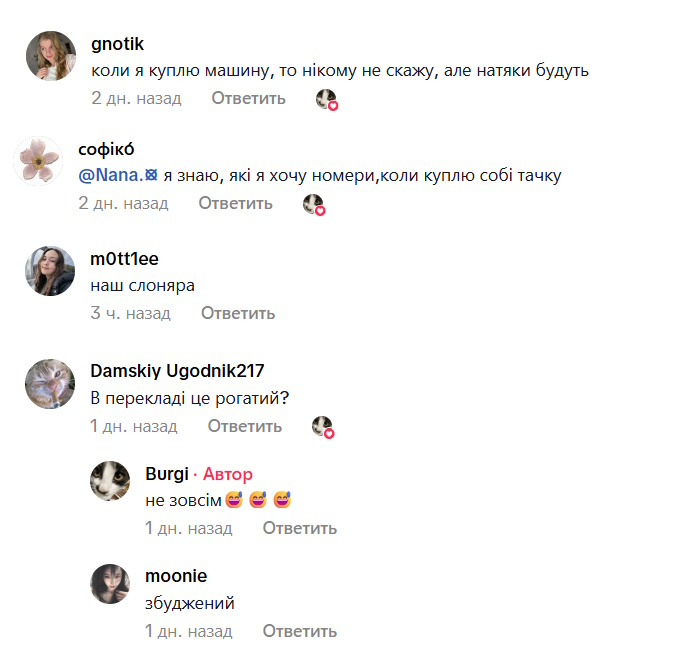Screen dimensions: 679x650
Task: Open Burgi username link
Action: [167, 473]
